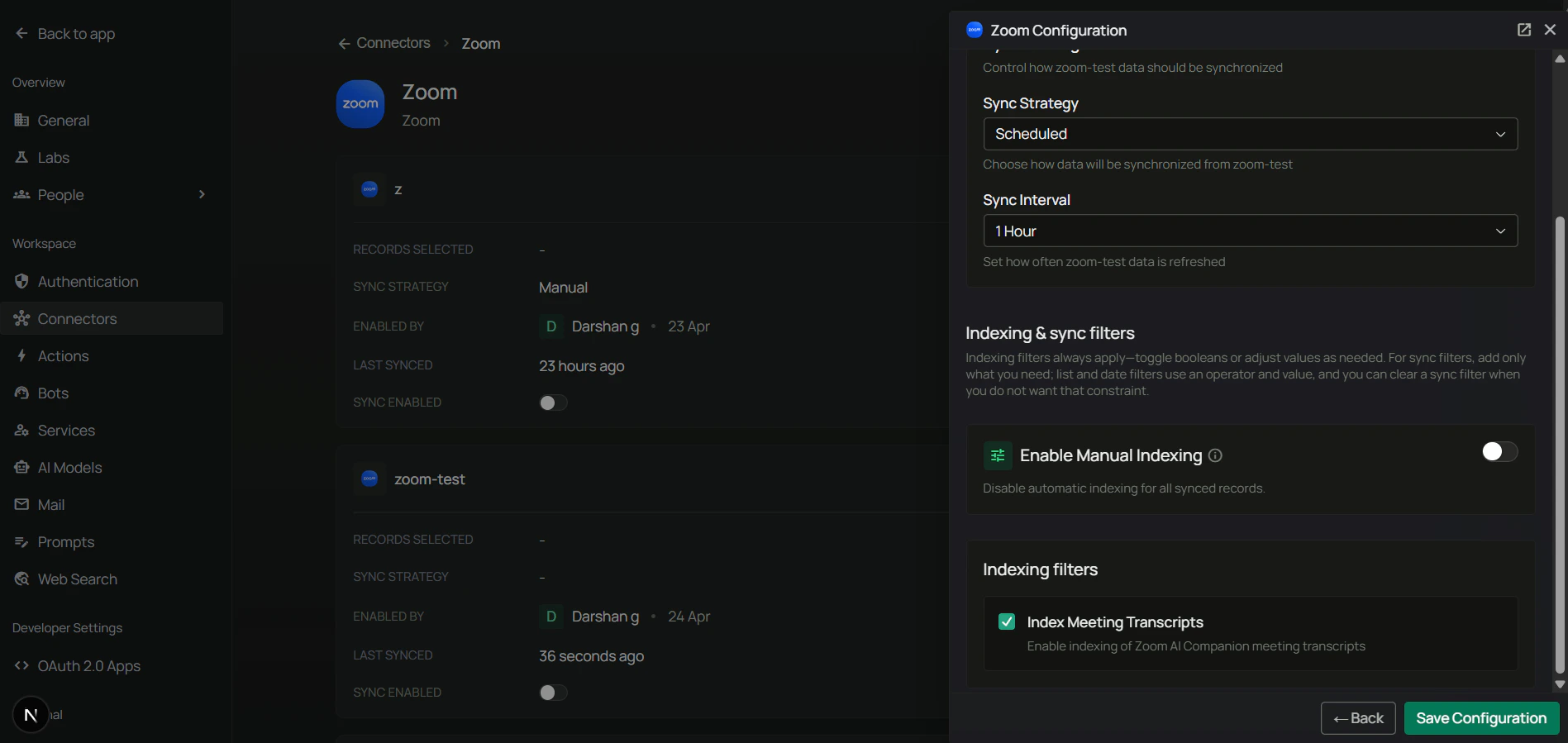Click info icon next to Enable Manual Indexing
The image size is (1568, 743).
click(x=1215, y=455)
